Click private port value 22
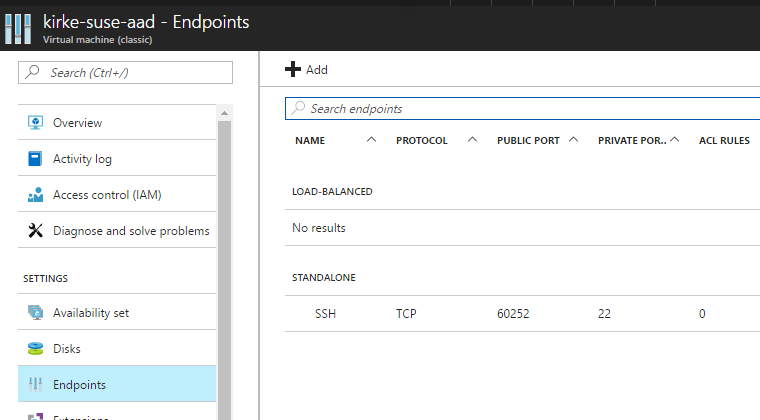The image size is (760, 420). tap(604, 314)
